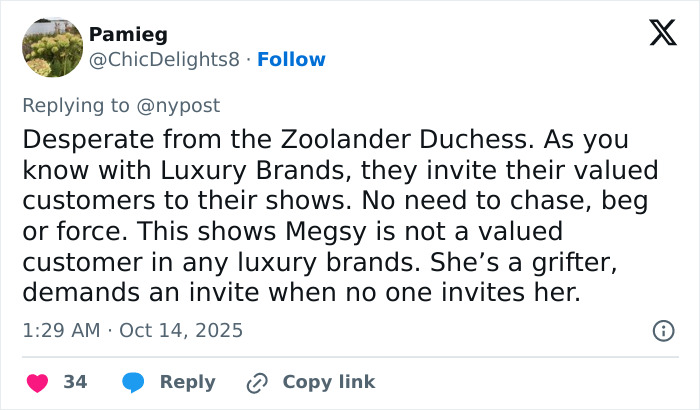Click the Copy link text
The height and width of the screenshot is (410, 700).
pyautogui.click(x=329, y=382)
